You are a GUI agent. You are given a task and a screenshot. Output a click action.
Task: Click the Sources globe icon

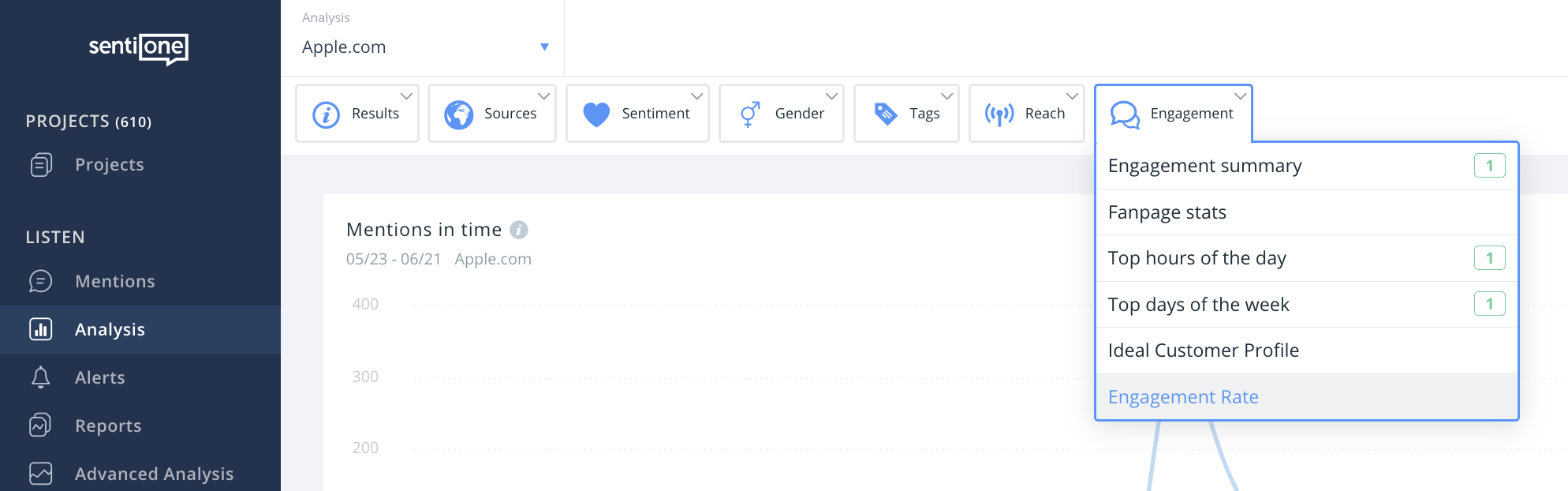coord(458,114)
